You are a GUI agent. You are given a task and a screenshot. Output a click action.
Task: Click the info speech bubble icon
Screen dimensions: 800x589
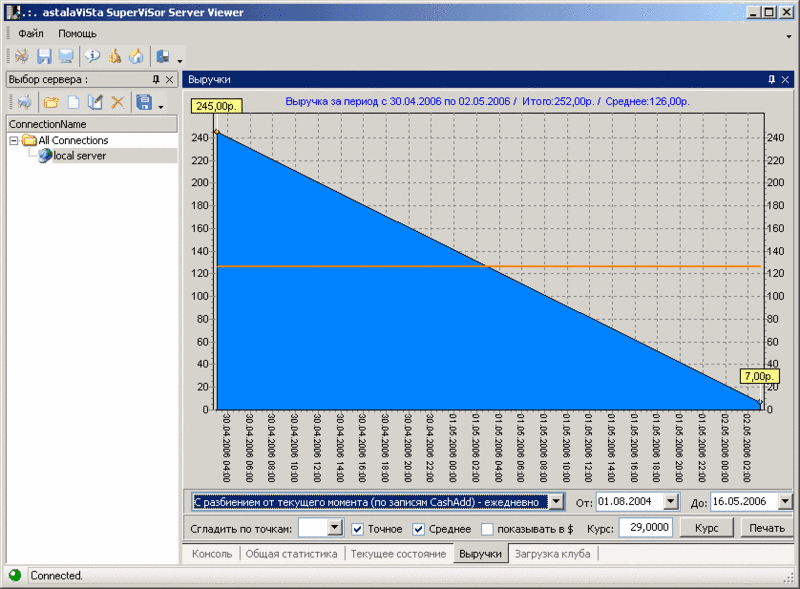click(92, 56)
